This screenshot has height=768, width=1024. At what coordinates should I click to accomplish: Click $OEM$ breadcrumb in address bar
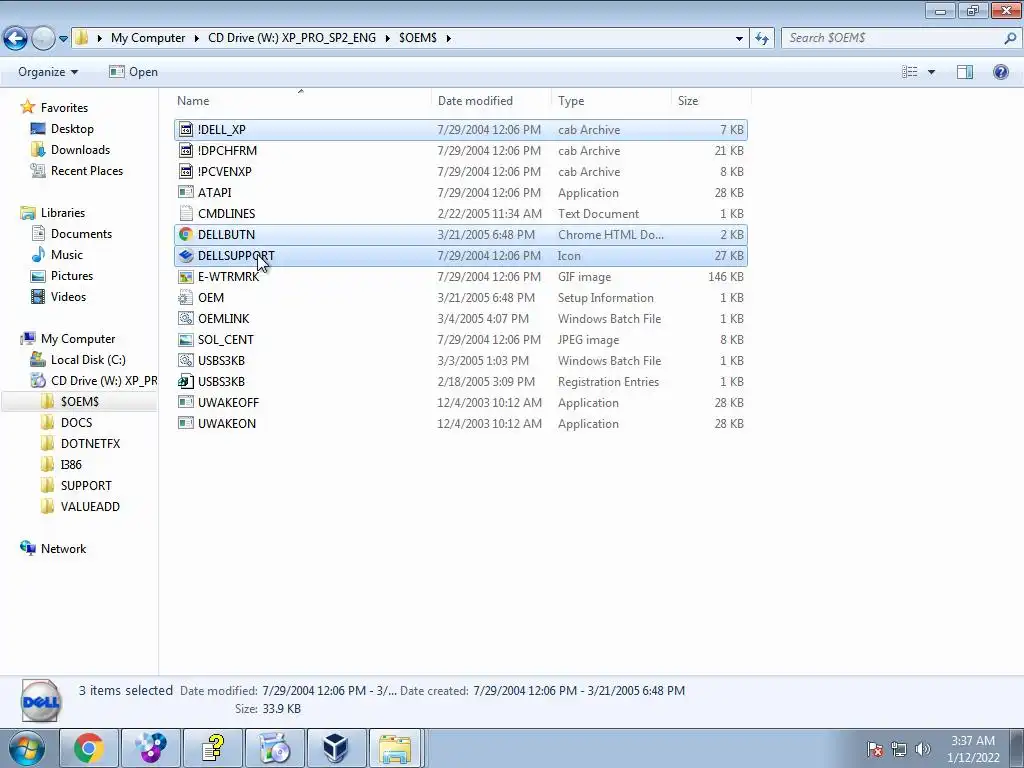418,38
